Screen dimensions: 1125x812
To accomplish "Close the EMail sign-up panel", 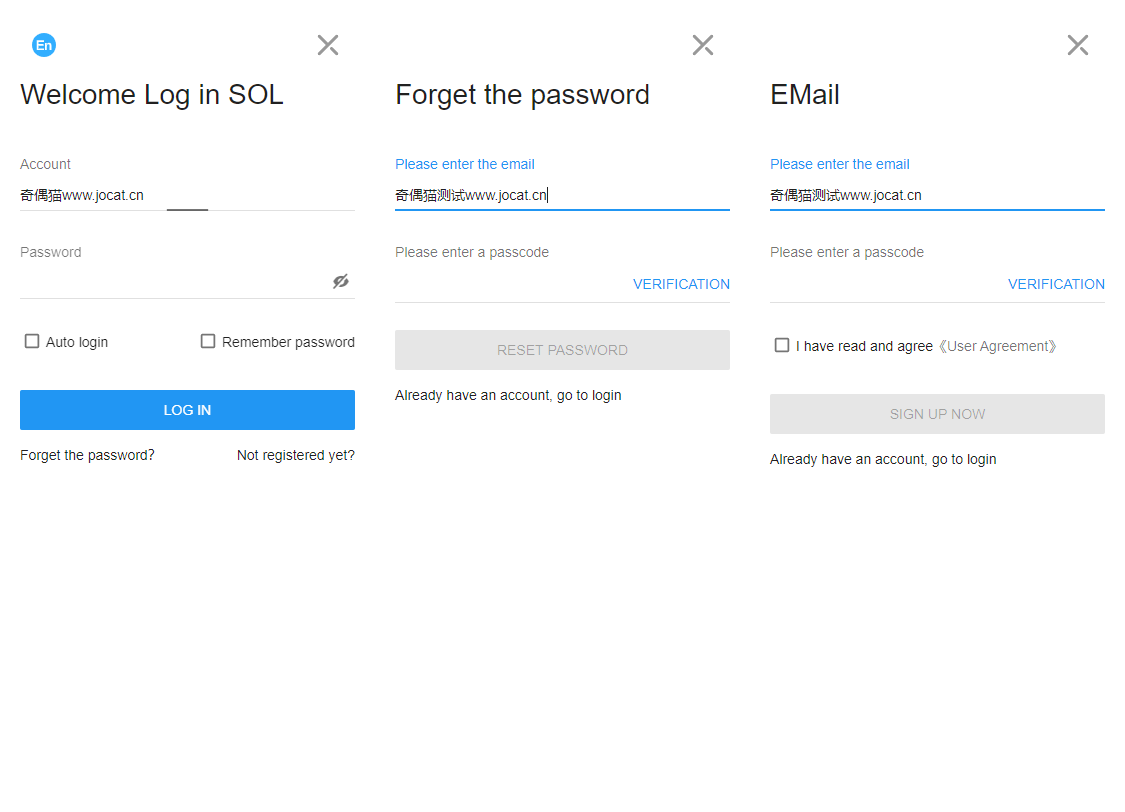I will pyautogui.click(x=1078, y=45).
